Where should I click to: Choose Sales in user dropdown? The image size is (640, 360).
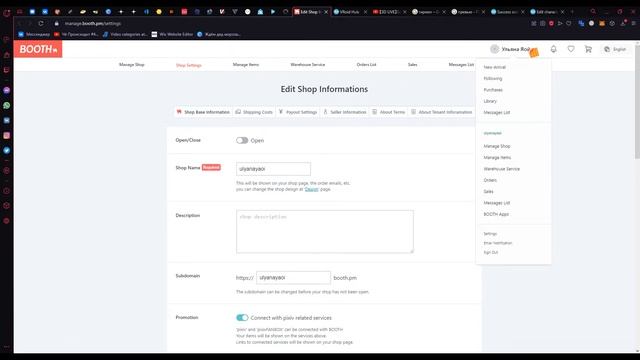489,191
